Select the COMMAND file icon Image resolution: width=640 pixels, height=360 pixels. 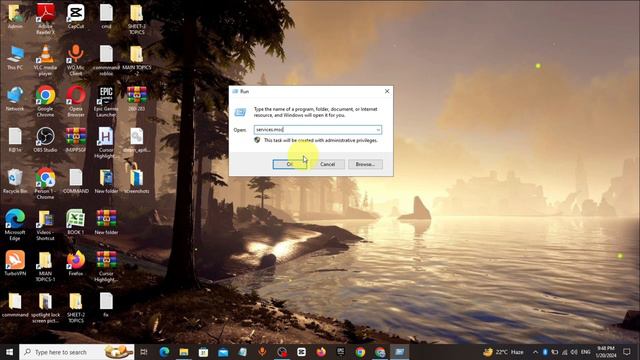pyautogui.click(x=76, y=181)
